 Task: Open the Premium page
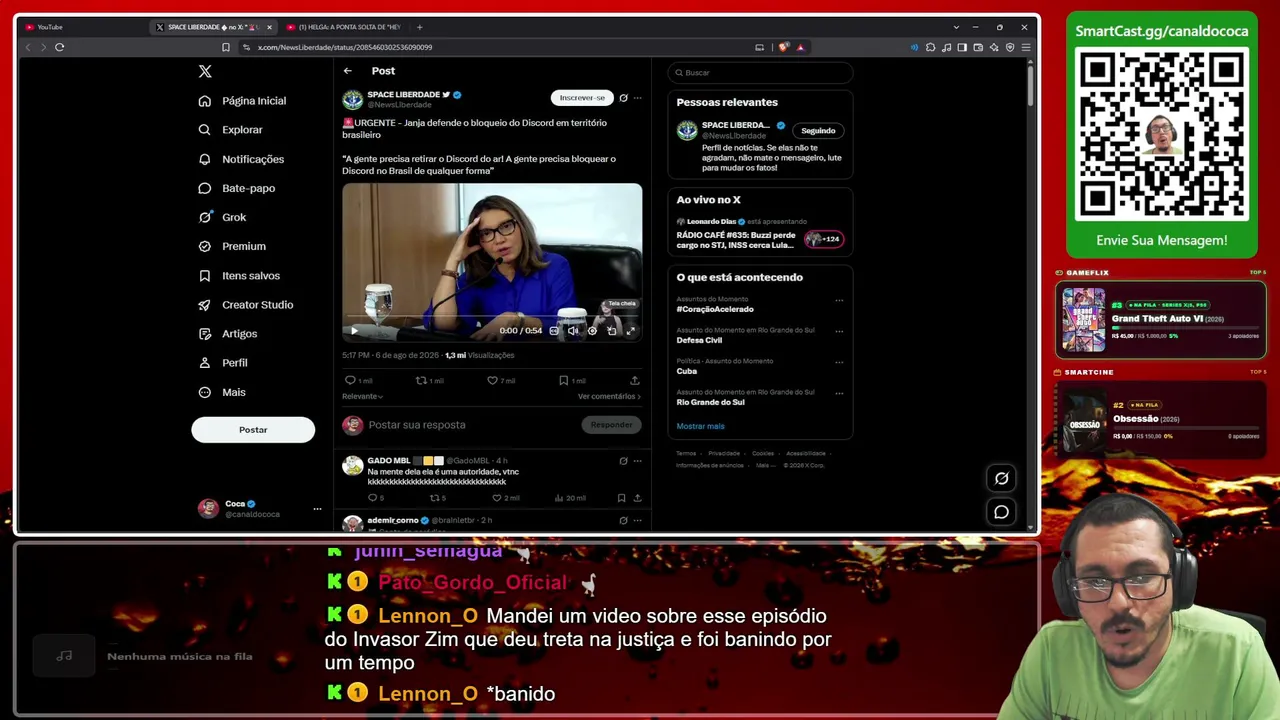click(x=232, y=246)
